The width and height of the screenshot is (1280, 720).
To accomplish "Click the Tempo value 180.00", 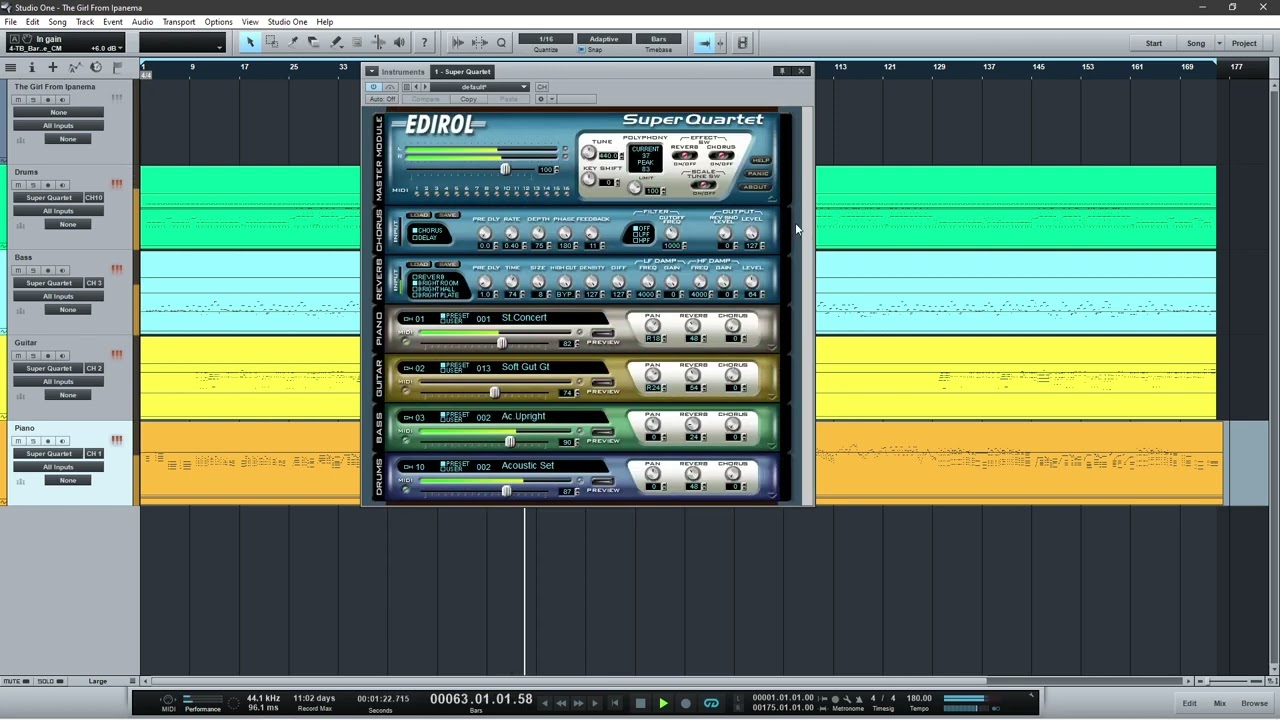I will click(x=919, y=698).
